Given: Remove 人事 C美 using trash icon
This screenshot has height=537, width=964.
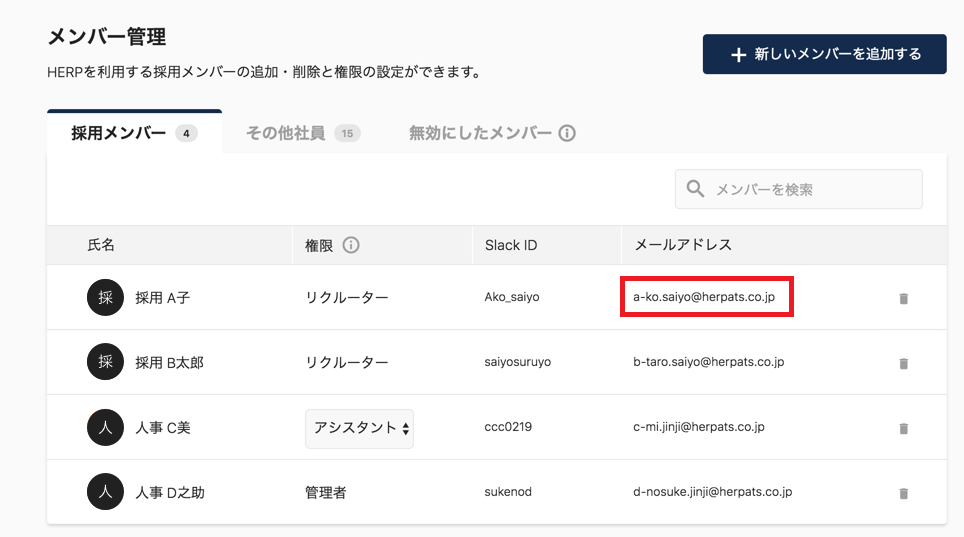Looking at the screenshot, I should pyautogui.click(x=904, y=428).
